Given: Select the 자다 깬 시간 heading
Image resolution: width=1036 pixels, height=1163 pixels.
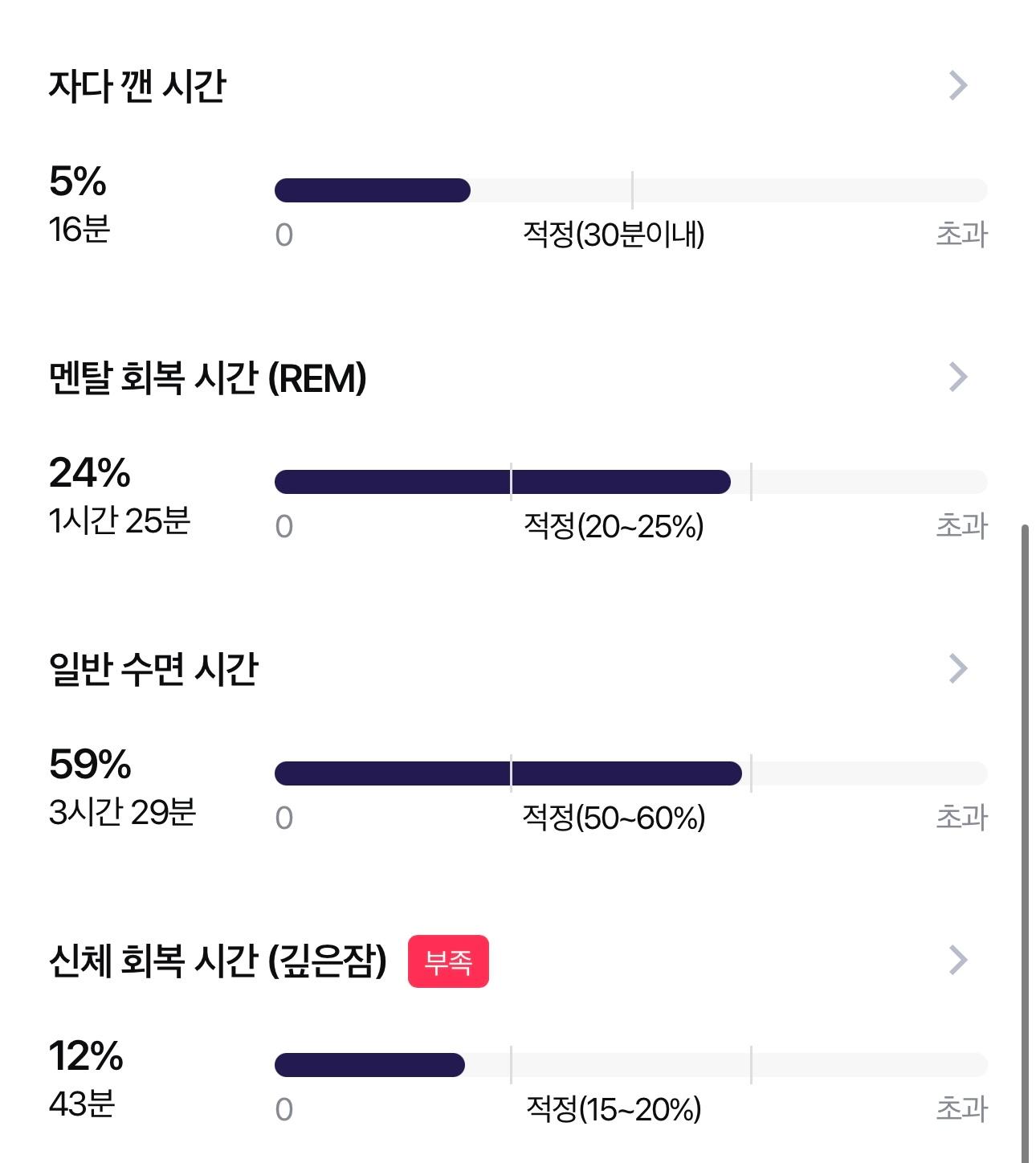Looking at the screenshot, I should tap(137, 87).
